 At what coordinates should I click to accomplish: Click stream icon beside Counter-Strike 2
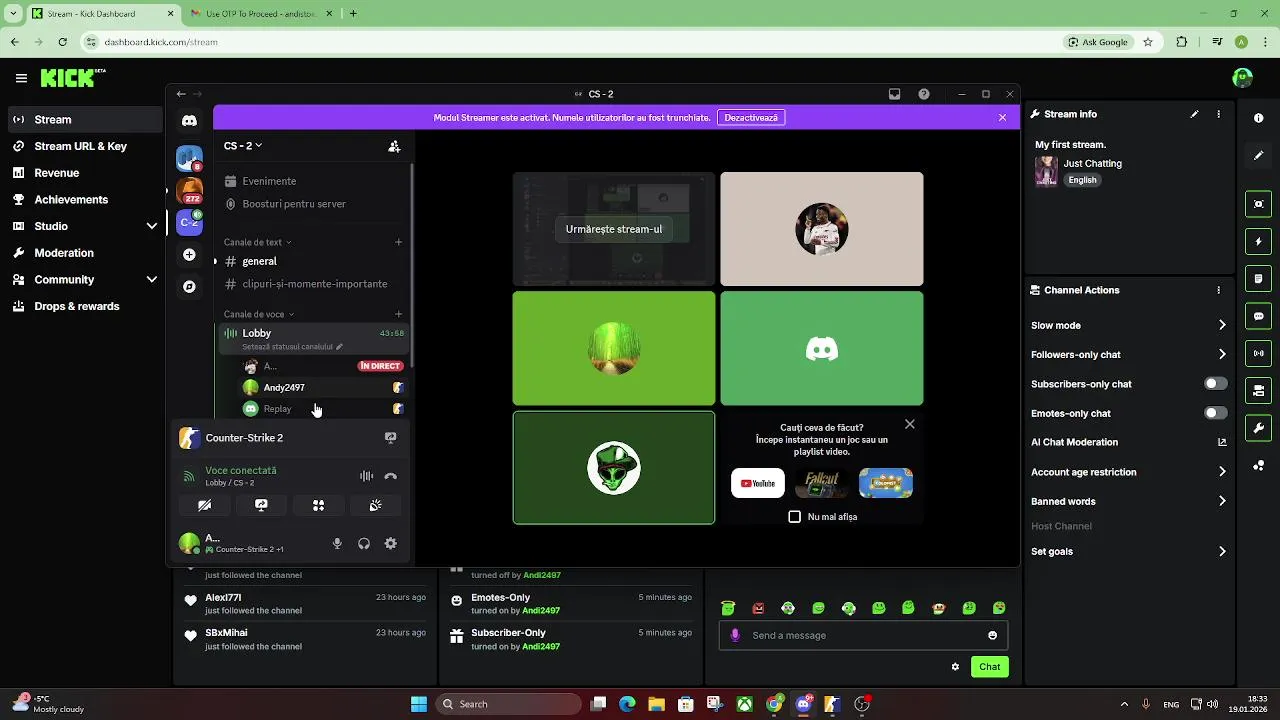391,438
